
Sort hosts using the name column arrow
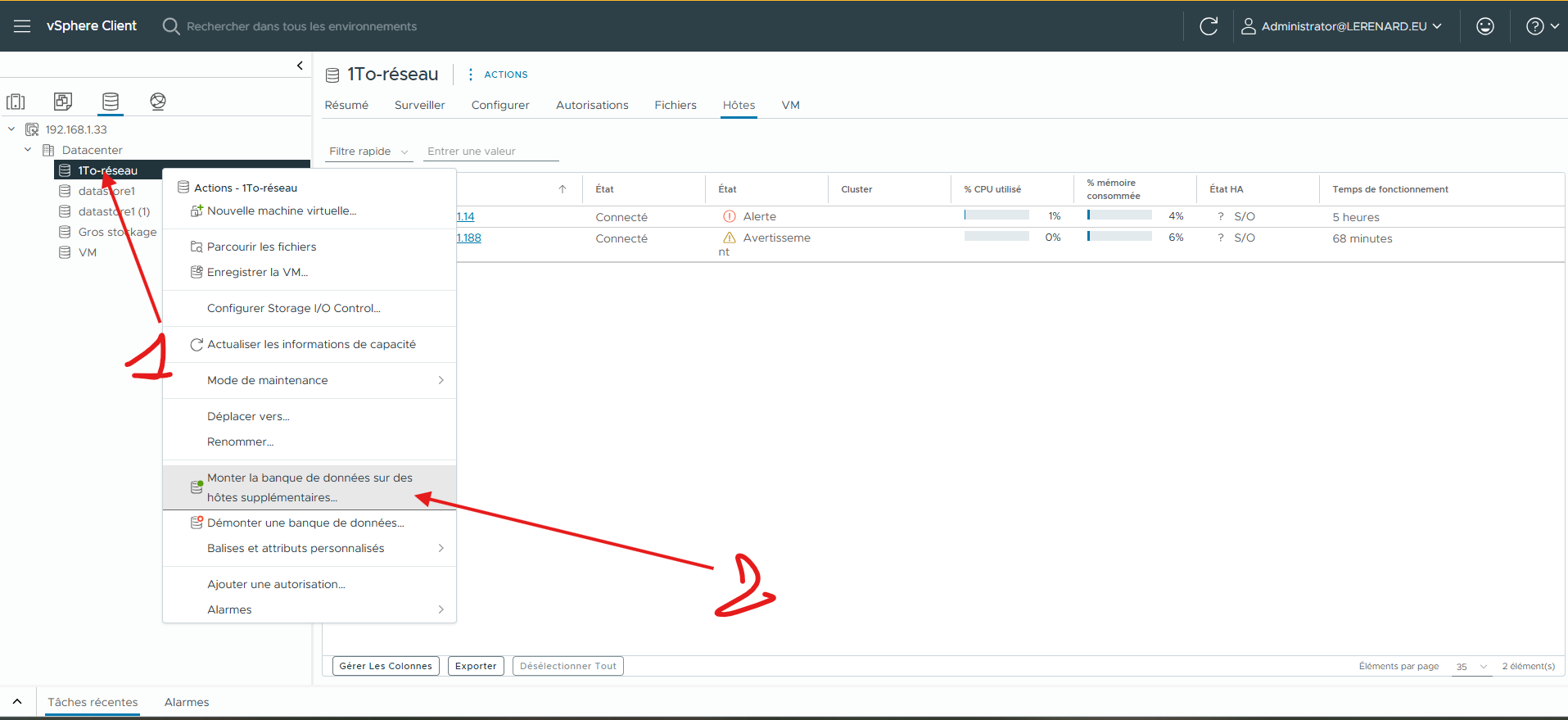pos(563,189)
